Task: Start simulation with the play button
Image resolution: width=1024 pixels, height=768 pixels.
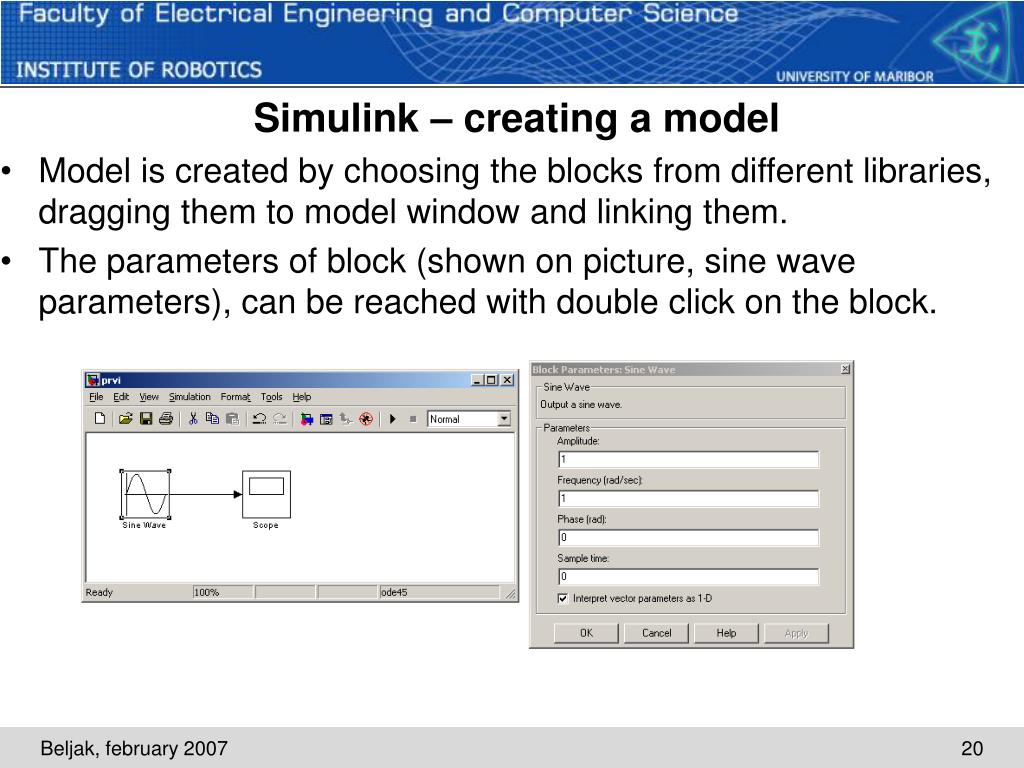Action: tap(392, 419)
